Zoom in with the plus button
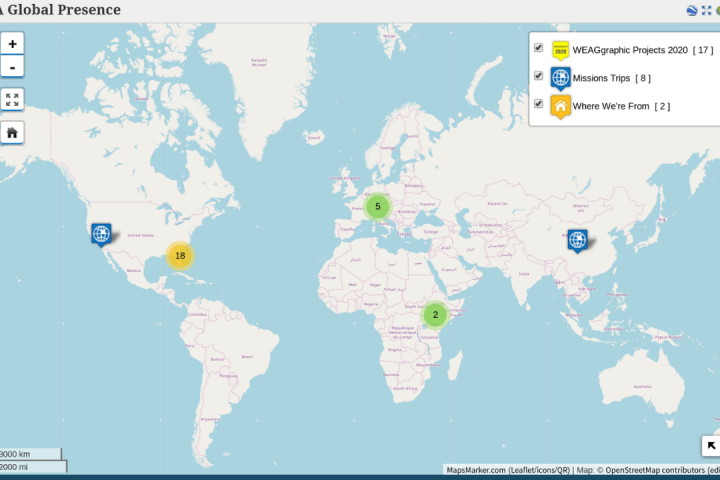This screenshot has height=480, width=720. (x=12, y=44)
